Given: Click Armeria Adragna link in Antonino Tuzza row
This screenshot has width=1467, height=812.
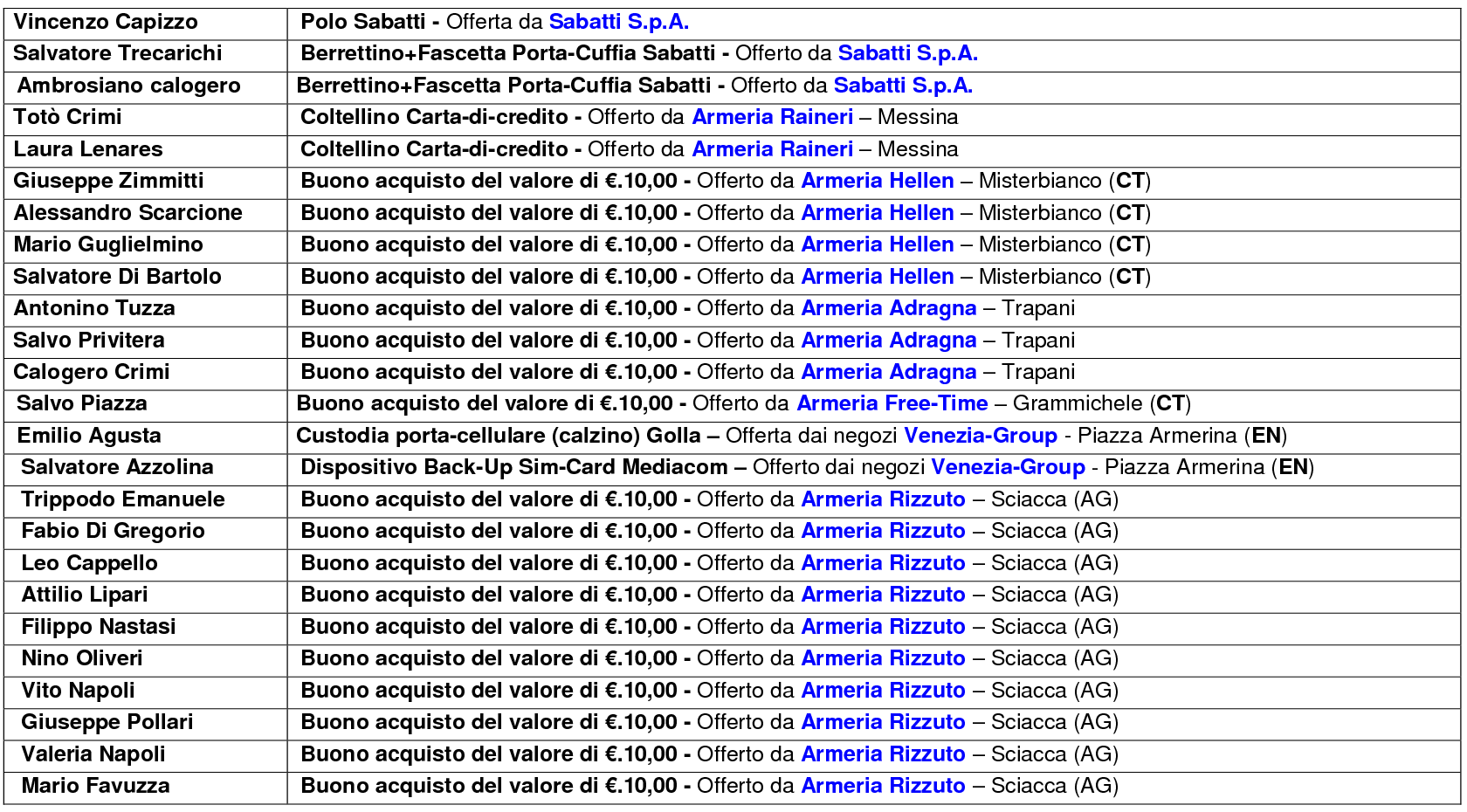Looking at the screenshot, I should [x=888, y=308].
